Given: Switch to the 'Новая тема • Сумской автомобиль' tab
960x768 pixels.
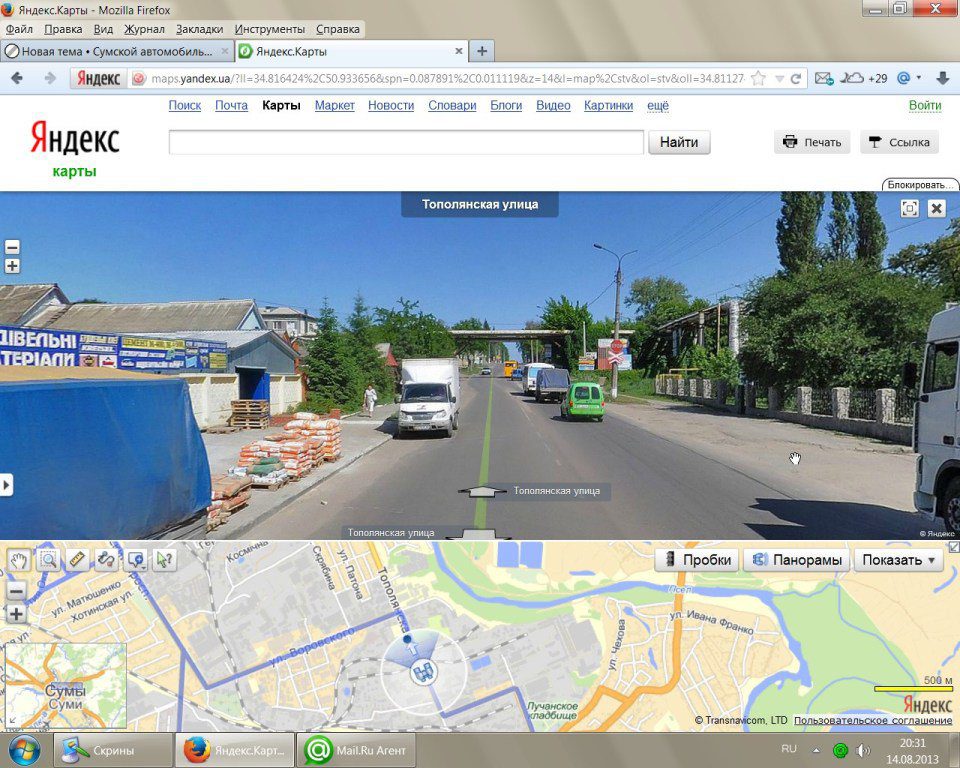Looking at the screenshot, I should pos(117,51).
